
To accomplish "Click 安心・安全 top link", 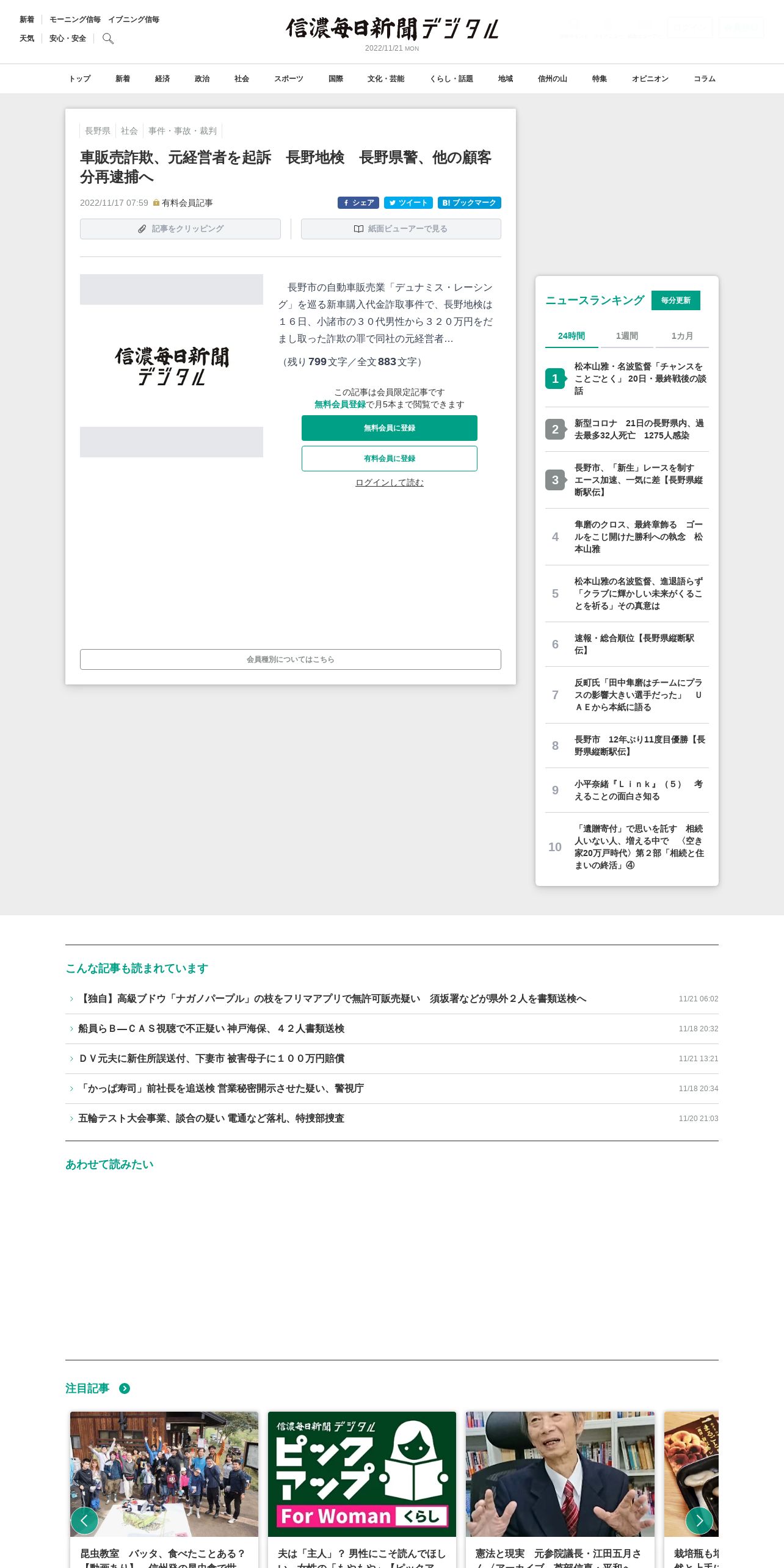I will click(68, 38).
